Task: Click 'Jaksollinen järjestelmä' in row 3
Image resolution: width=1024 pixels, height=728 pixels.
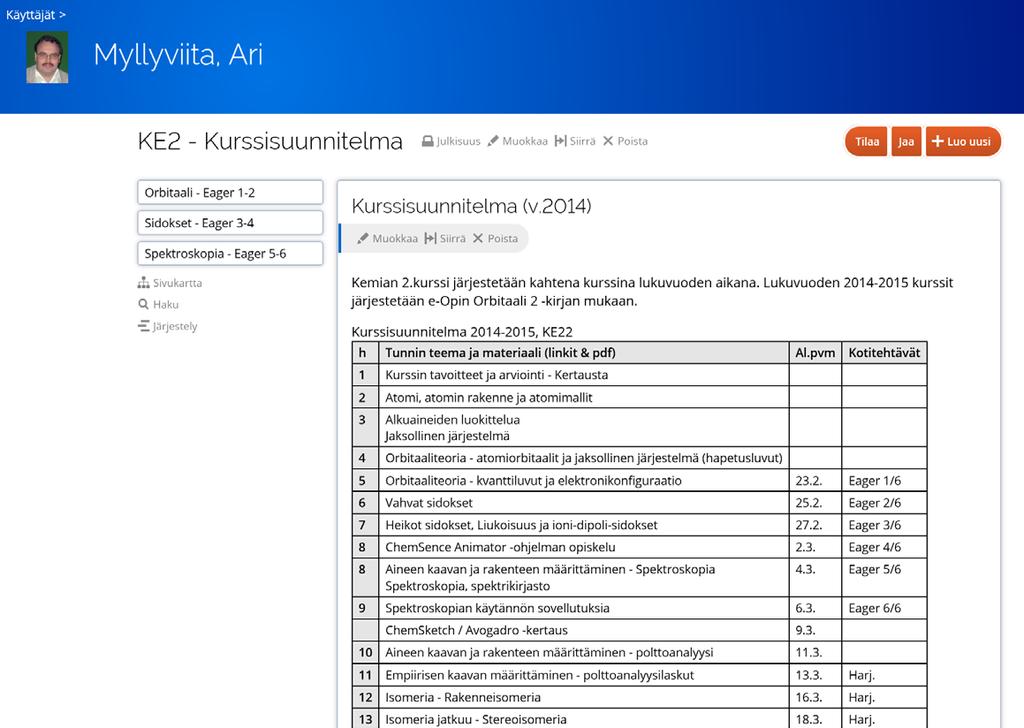Action: [447, 436]
